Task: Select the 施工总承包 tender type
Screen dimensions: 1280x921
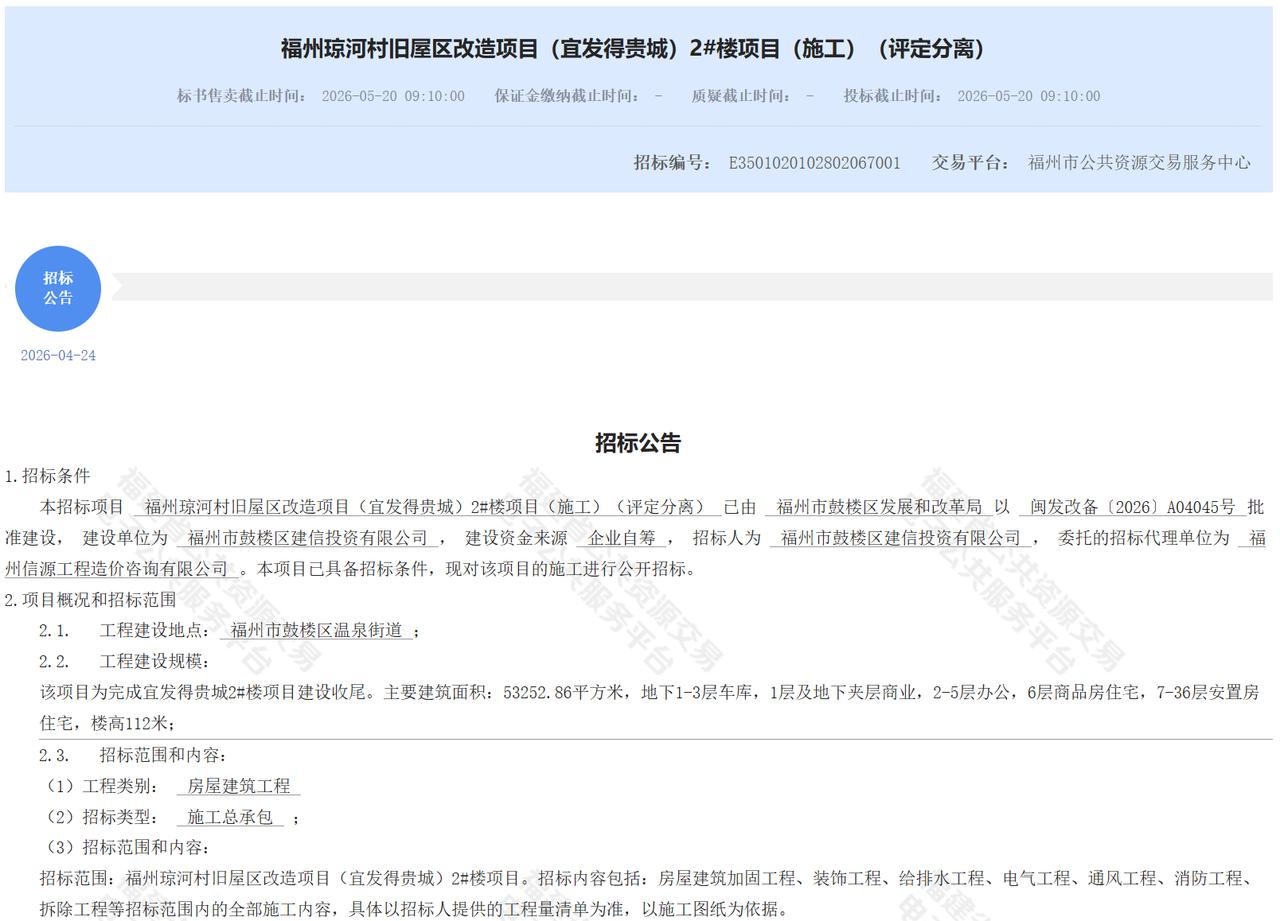Action: click(x=230, y=817)
